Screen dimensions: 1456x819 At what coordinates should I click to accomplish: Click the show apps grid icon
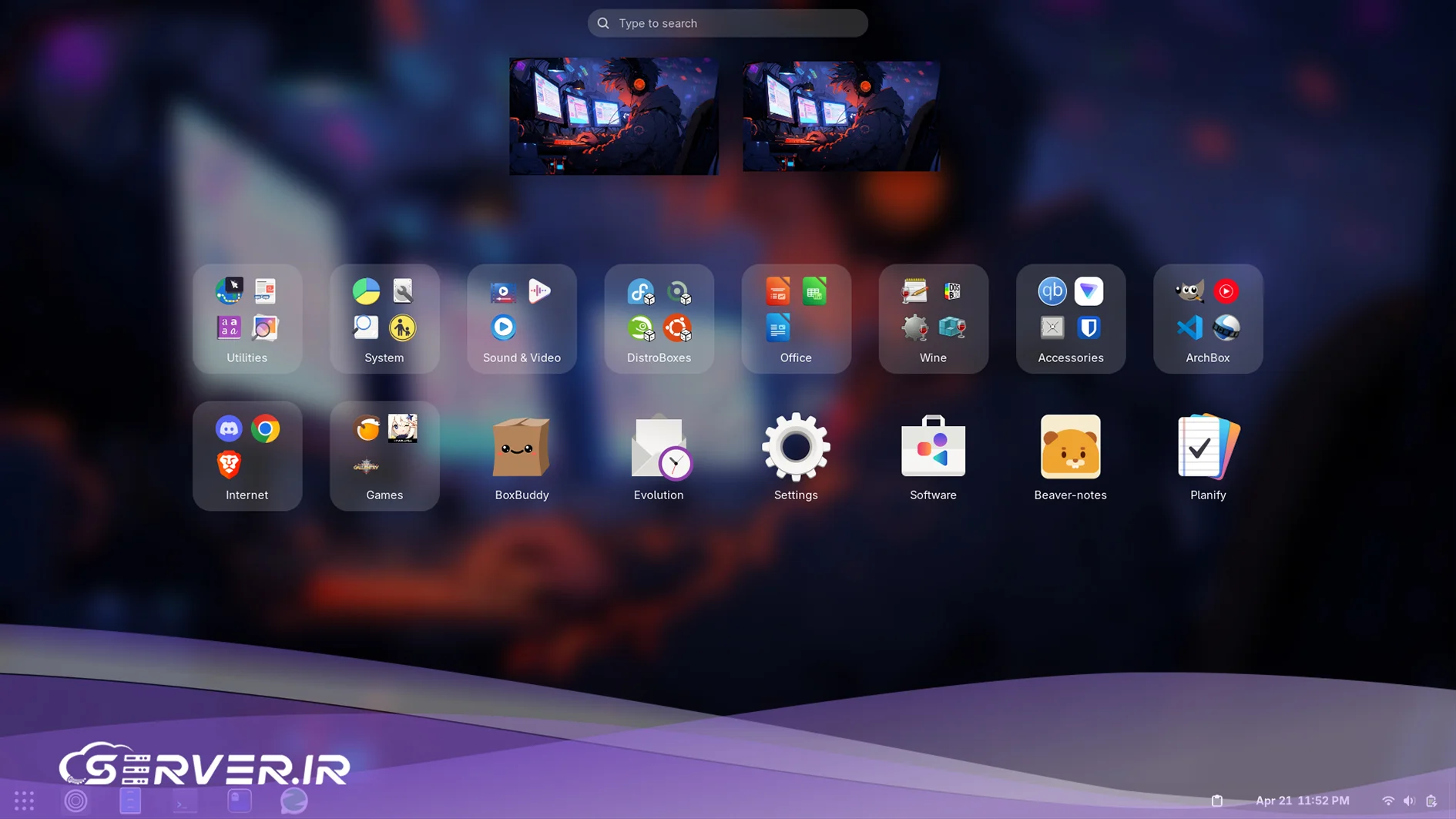tap(24, 801)
